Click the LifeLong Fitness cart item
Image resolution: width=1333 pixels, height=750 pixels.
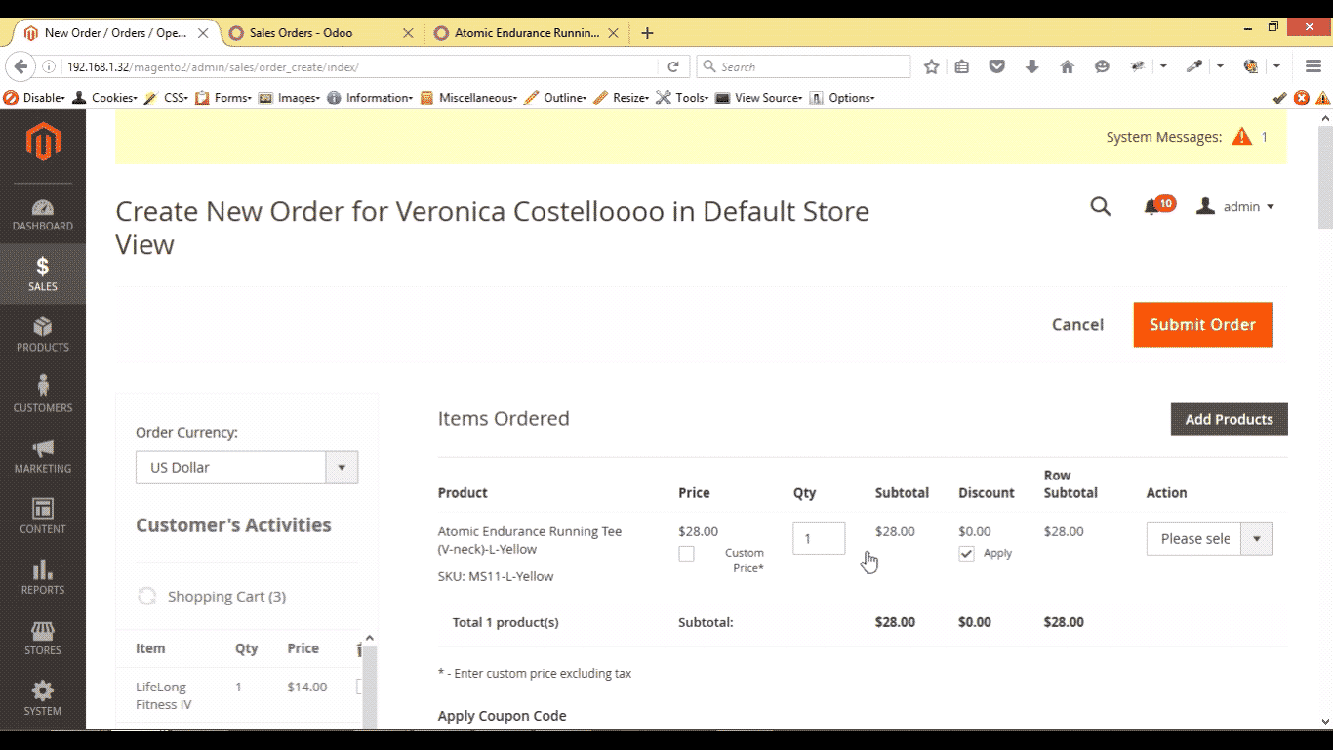pos(164,695)
